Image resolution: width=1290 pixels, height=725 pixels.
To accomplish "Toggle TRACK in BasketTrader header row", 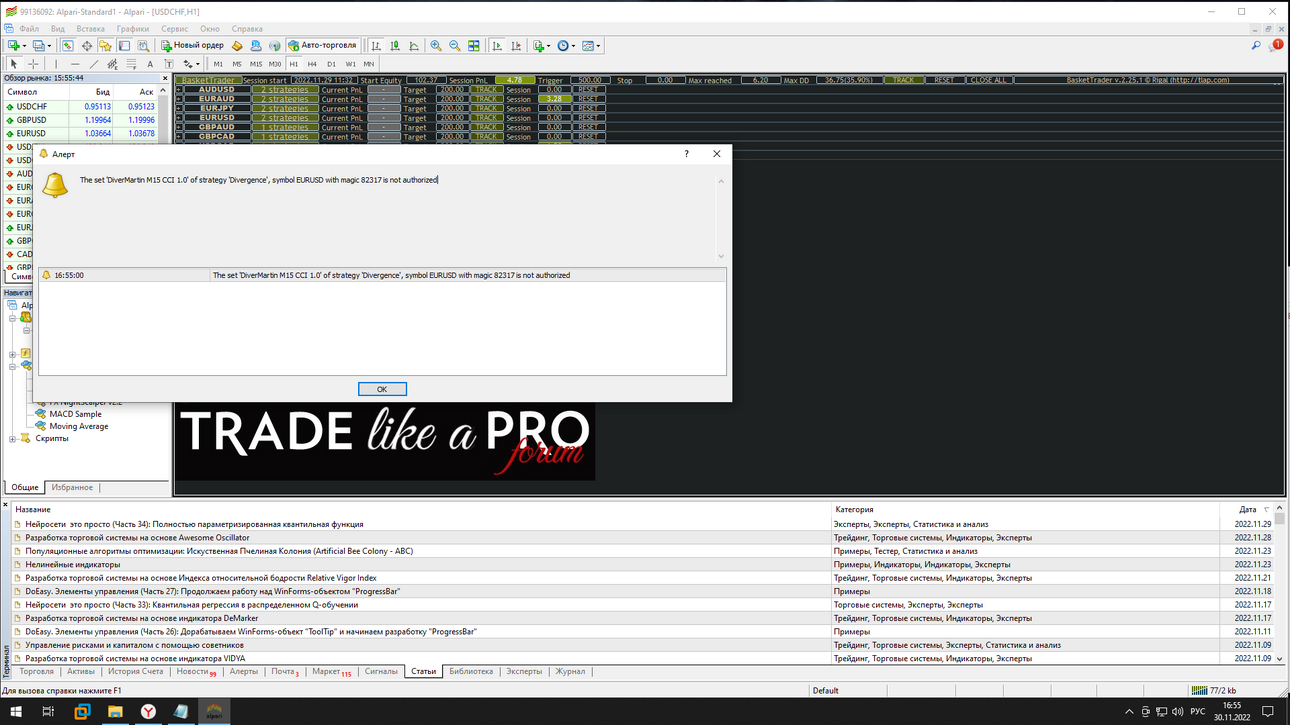I will pyautogui.click(x=903, y=80).
